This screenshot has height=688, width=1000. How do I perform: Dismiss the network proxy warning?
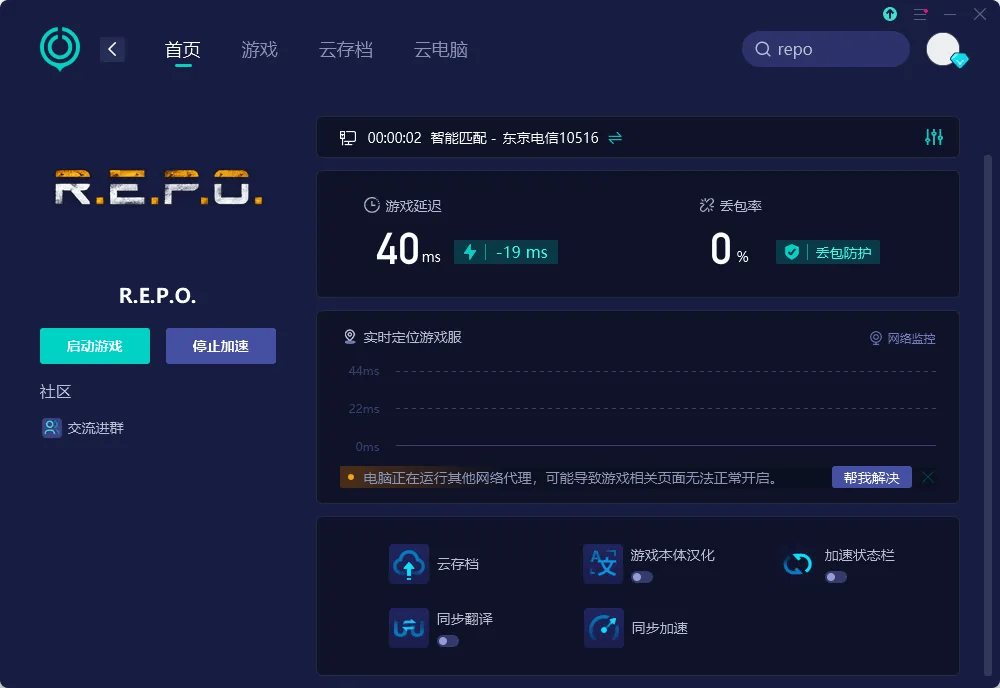pyautogui.click(x=928, y=478)
